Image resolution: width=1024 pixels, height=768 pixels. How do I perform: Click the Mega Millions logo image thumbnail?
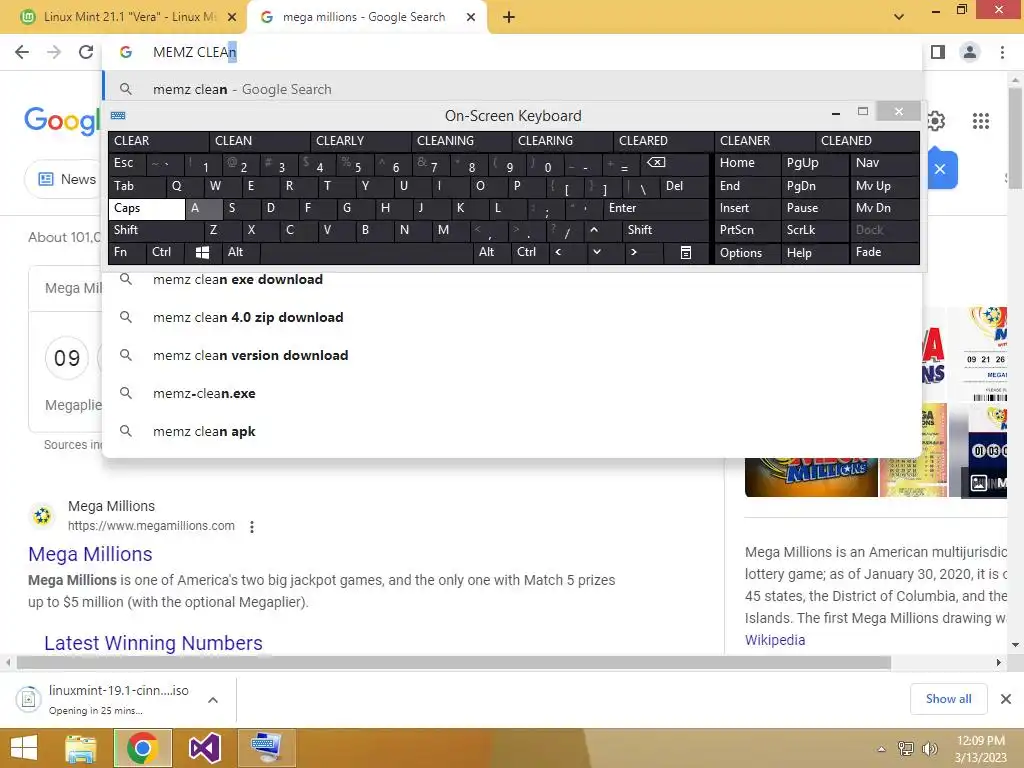tap(811, 477)
